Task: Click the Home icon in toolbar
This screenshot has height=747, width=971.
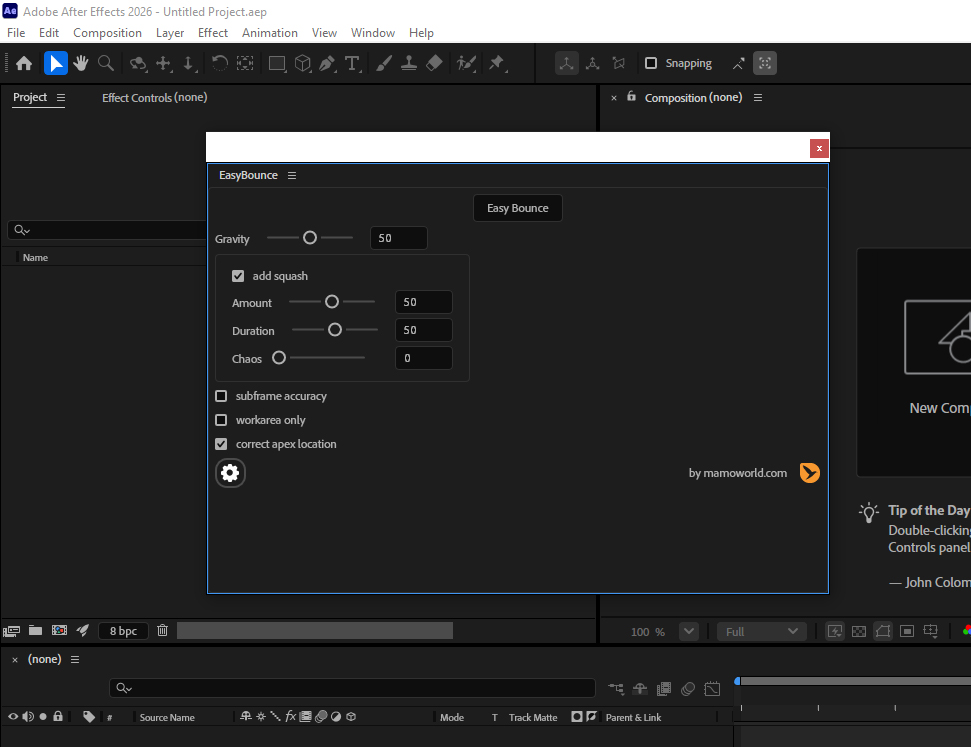Action: [x=24, y=63]
